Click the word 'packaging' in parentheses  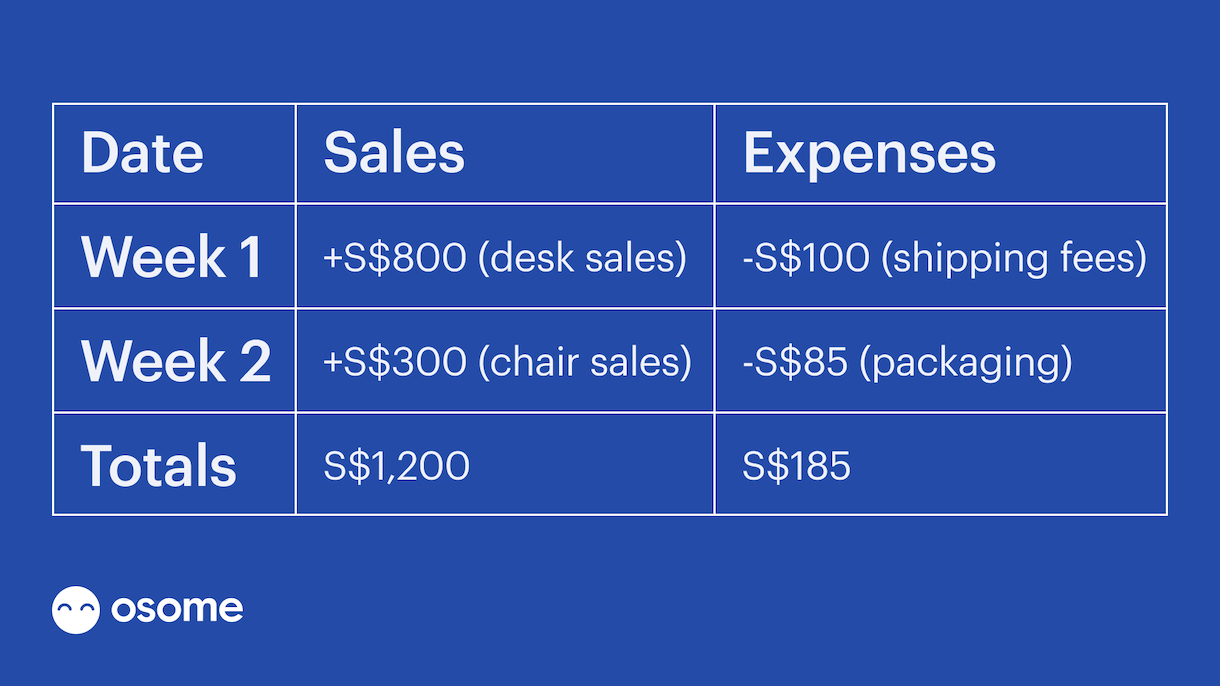(966, 362)
